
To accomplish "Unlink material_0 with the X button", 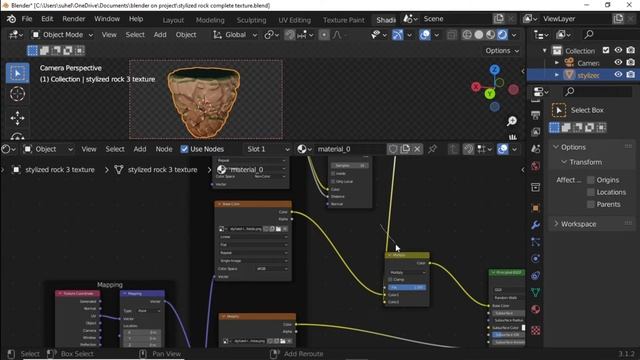I will [417, 149].
